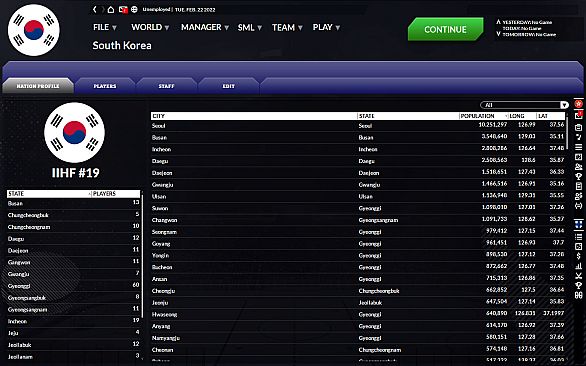Click the red circular icon atop right sidebar
586x366 pixels.
(579, 104)
